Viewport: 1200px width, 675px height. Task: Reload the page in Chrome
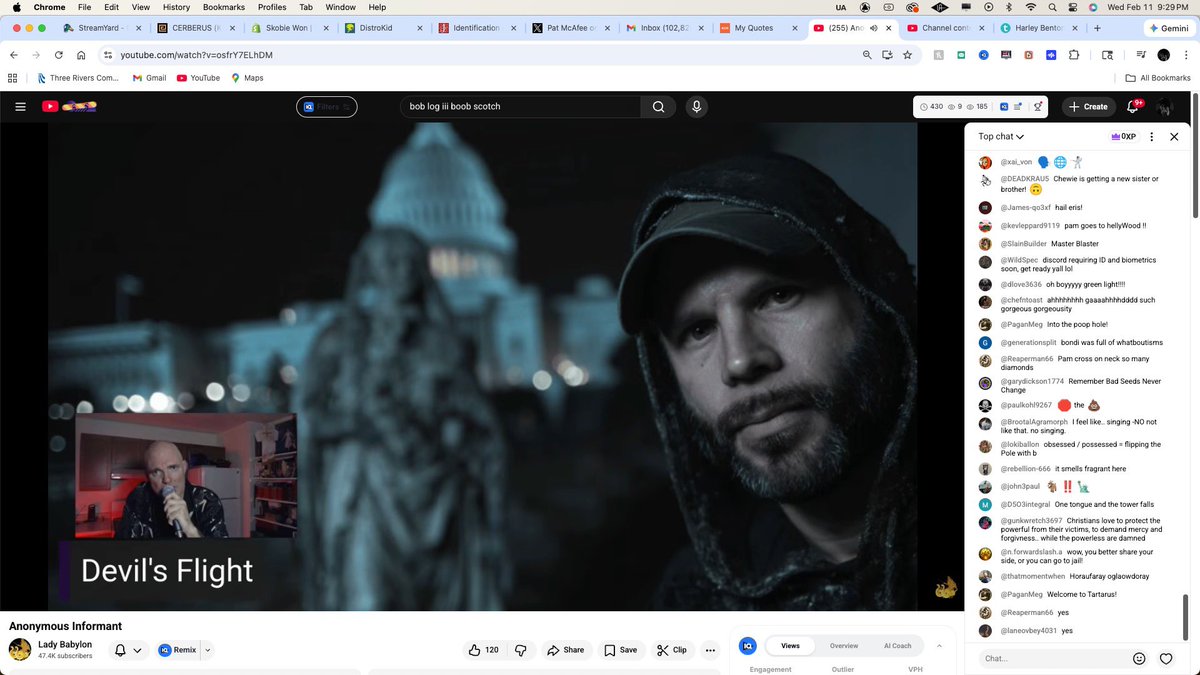(x=59, y=55)
